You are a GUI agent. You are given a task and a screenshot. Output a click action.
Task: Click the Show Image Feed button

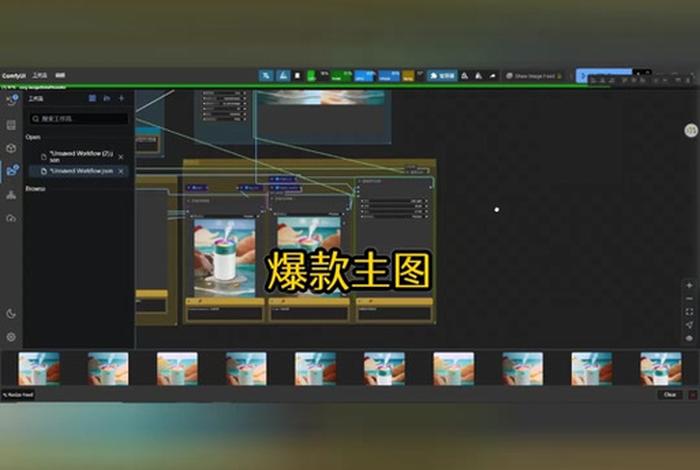[533, 76]
